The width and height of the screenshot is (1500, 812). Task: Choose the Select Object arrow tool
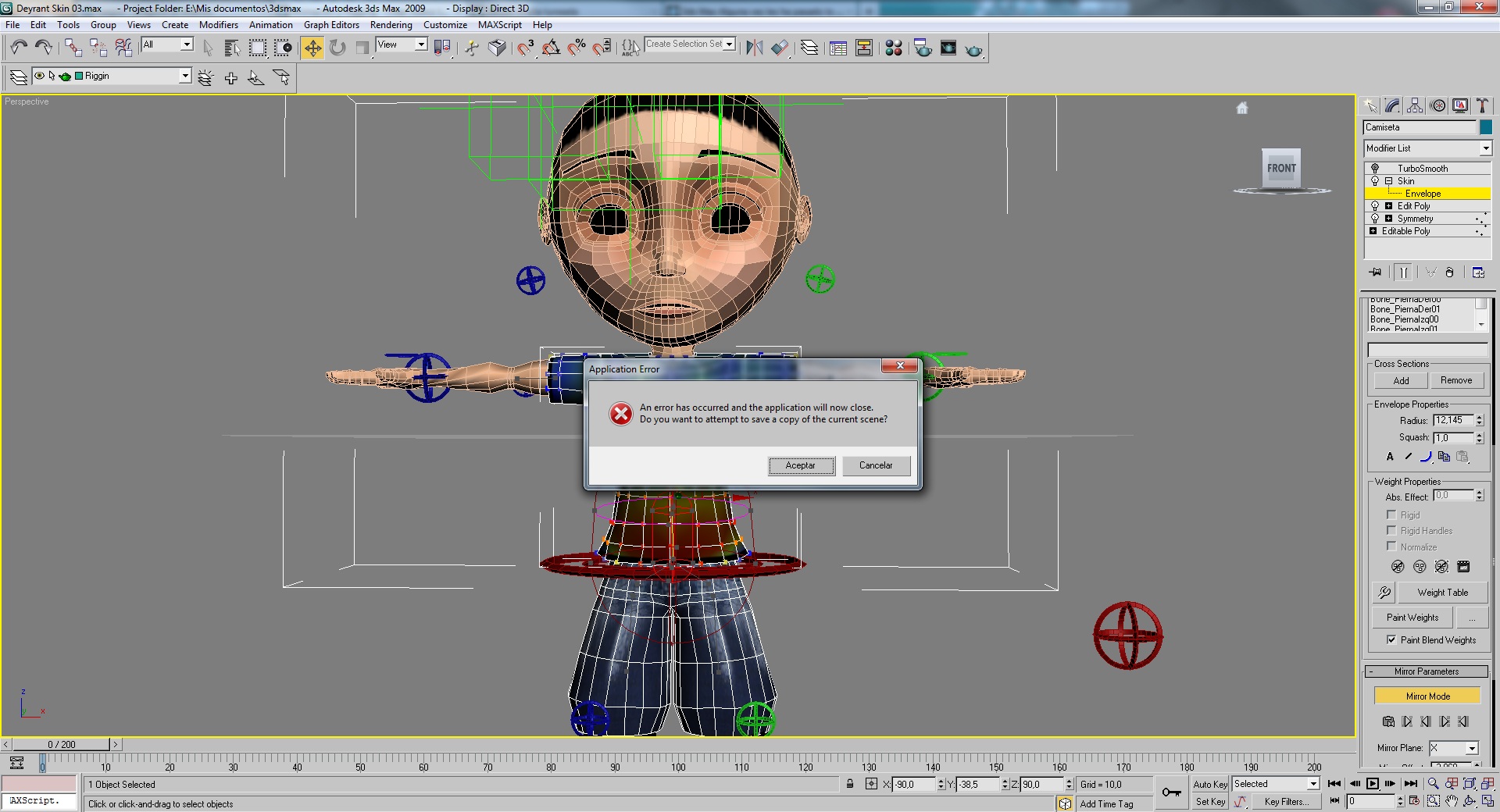coord(208,48)
